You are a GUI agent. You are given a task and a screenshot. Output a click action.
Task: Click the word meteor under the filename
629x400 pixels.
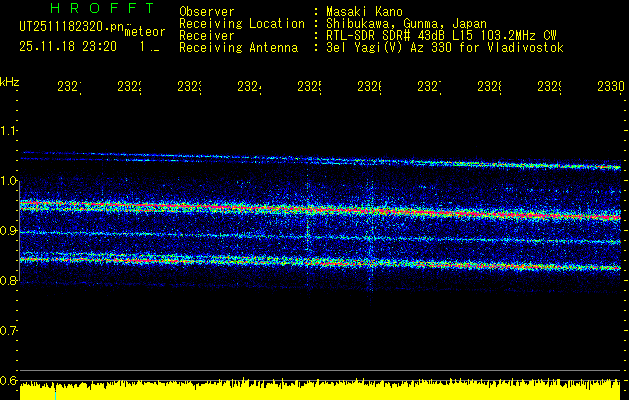coord(145,32)
